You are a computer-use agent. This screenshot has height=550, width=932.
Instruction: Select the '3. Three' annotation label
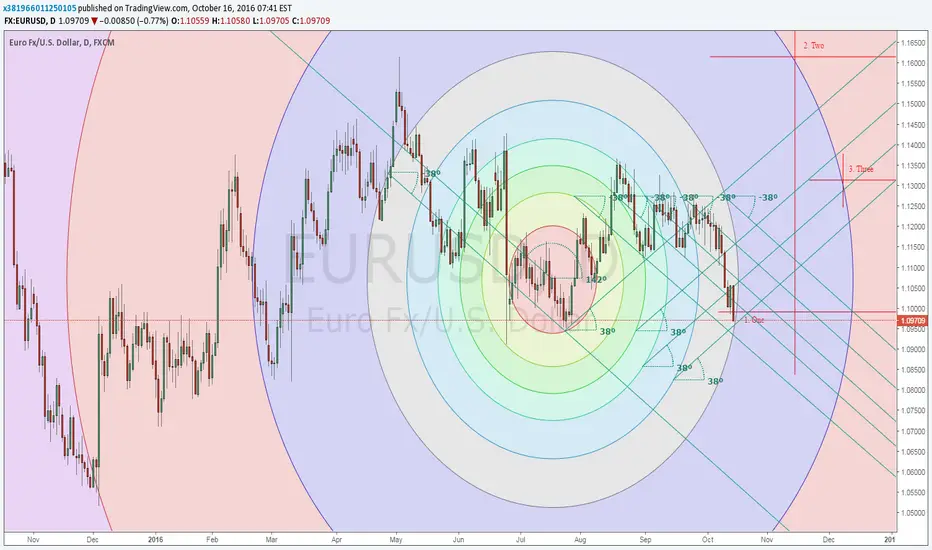pyautogui.click(x=861, y=169)
